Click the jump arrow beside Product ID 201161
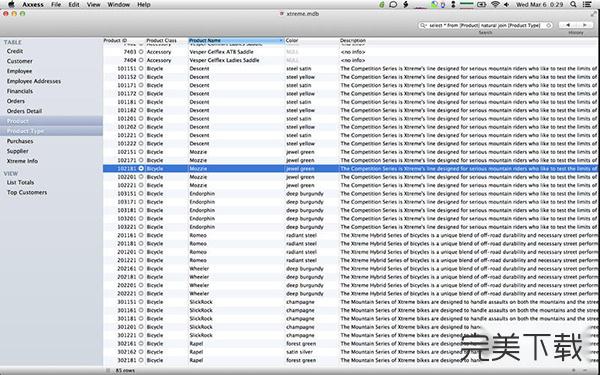The image size is (600, 375). tap(141, 235)
